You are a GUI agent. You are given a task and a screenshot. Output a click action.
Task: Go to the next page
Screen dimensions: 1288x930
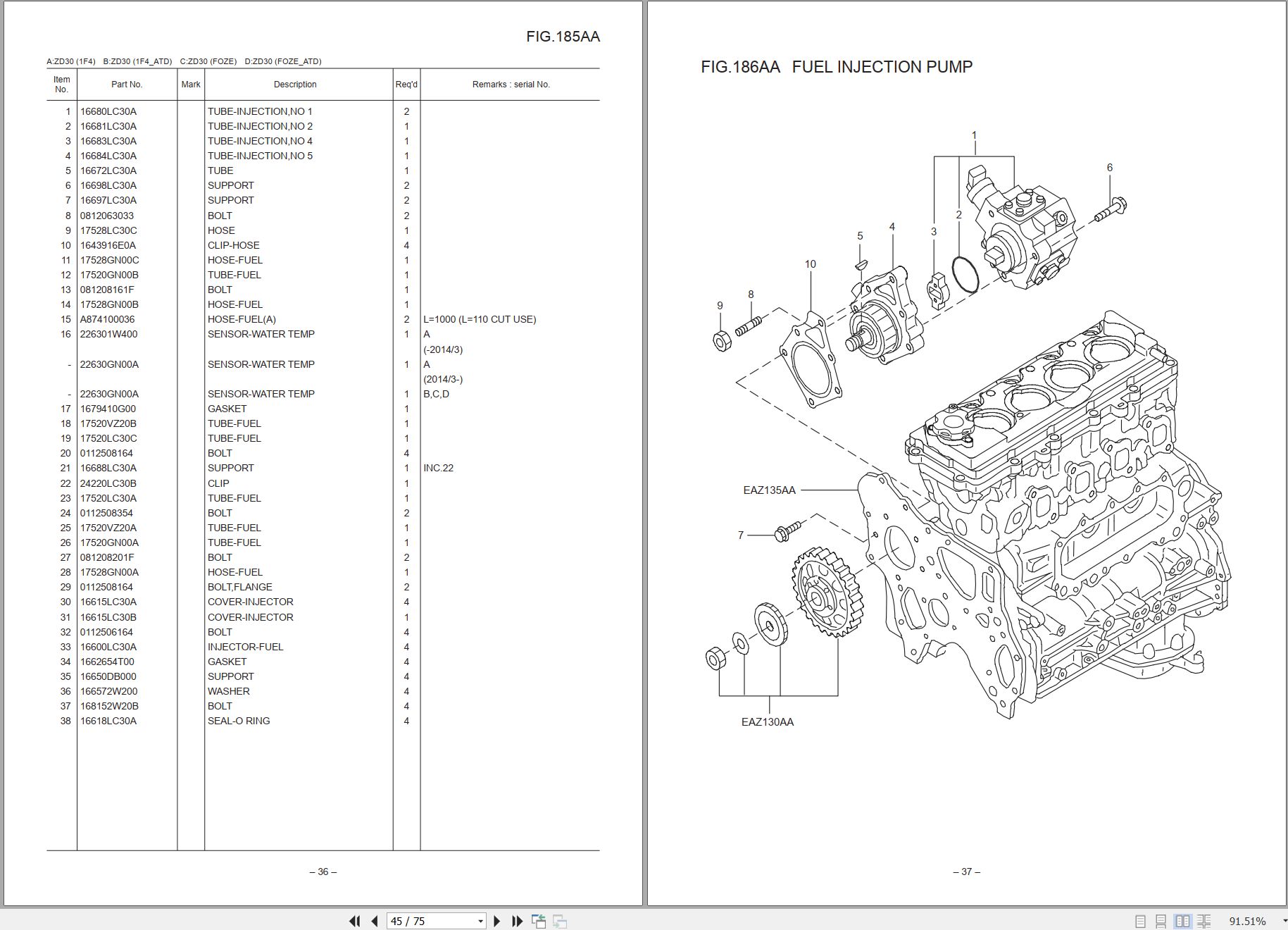(497, 921)
